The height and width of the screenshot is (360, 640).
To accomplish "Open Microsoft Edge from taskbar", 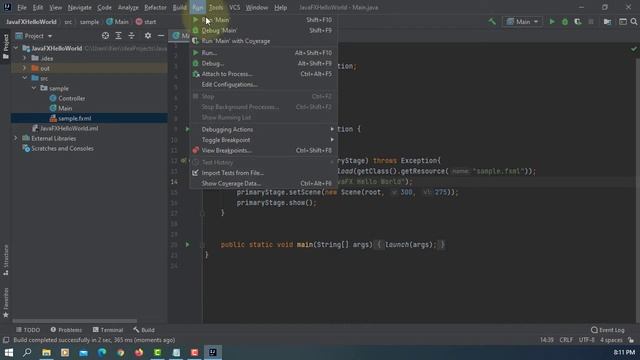I will pyautogui.click(x=102, y=352).
